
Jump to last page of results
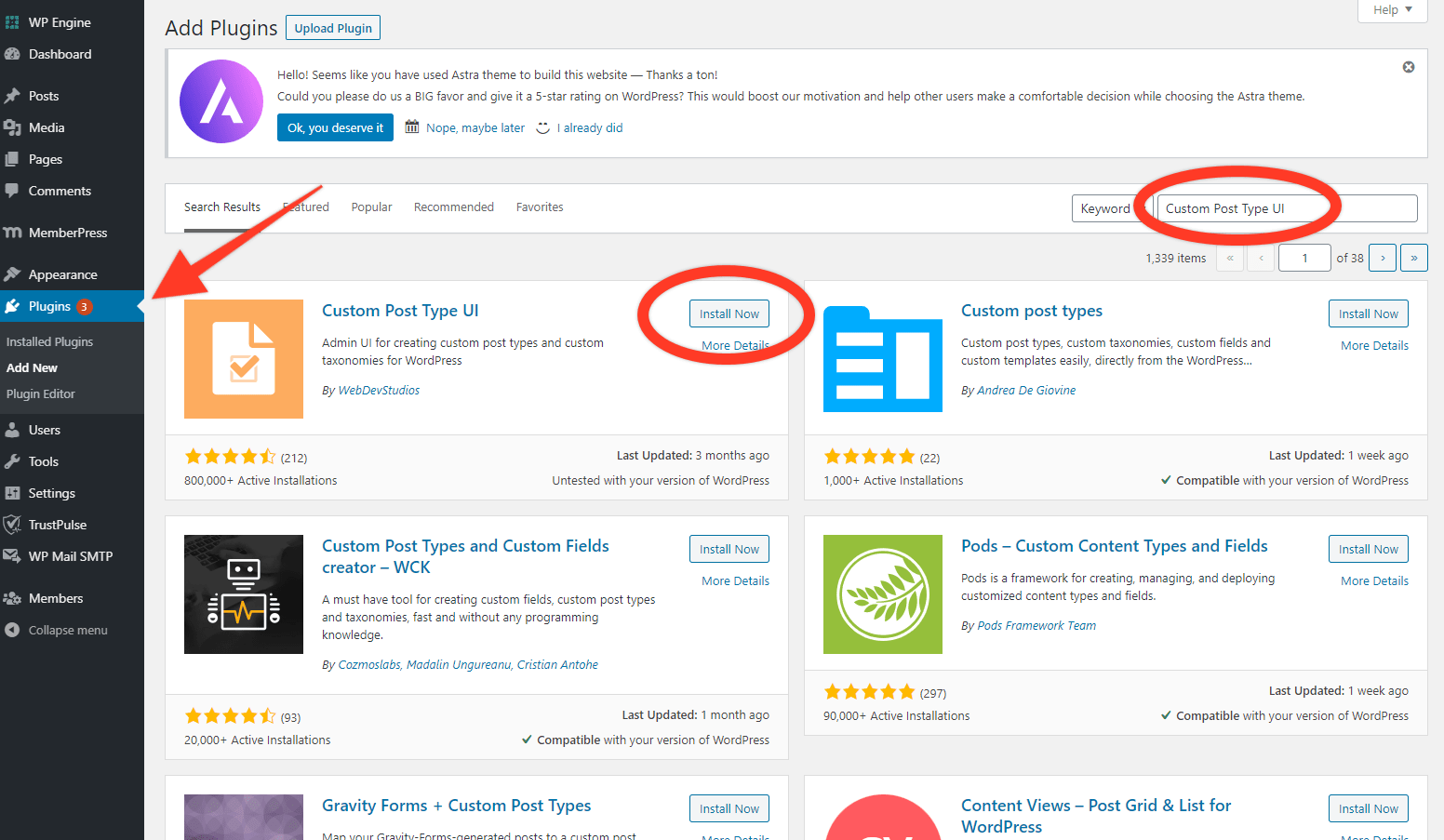(1413, 258)
